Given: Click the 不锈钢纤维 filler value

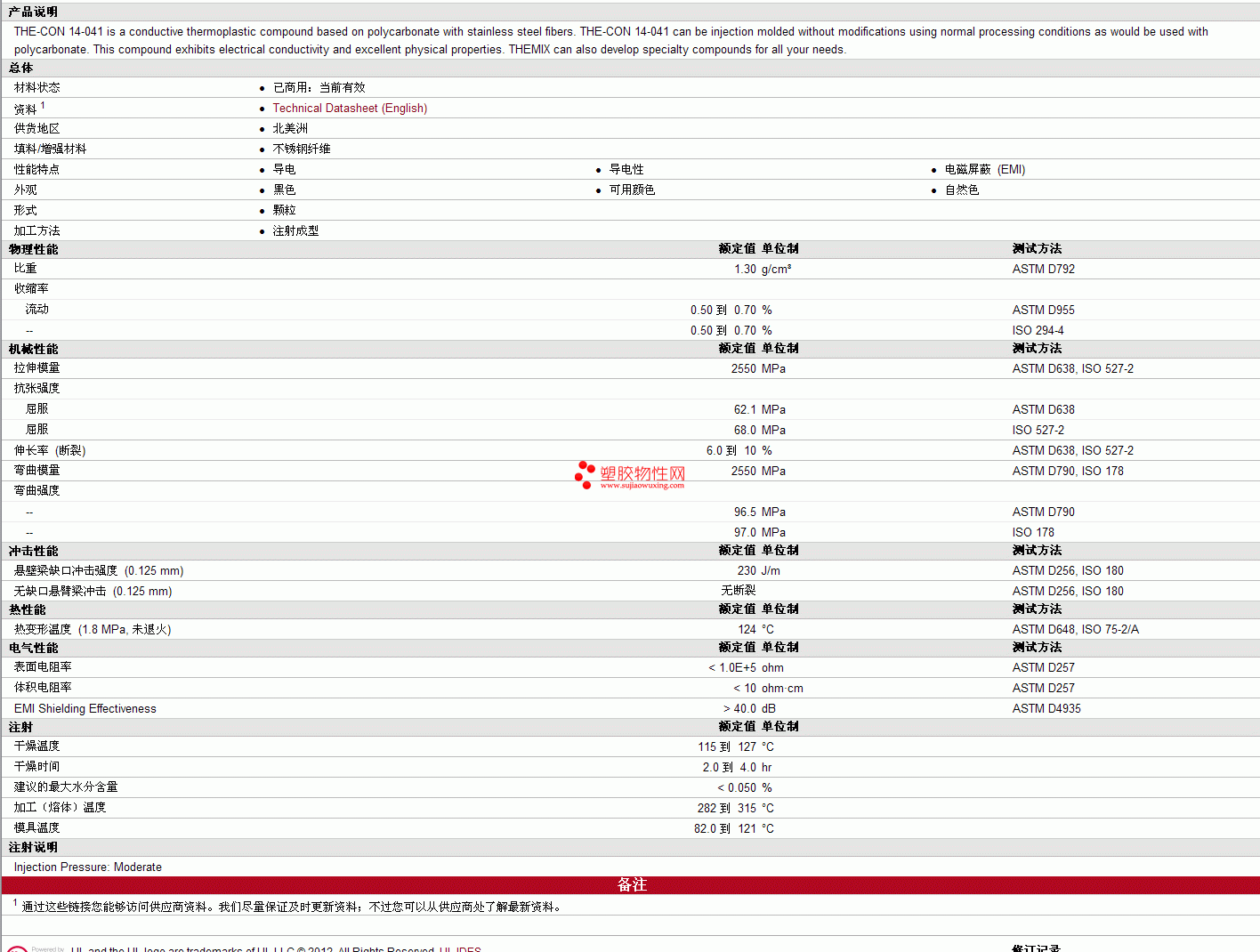Looking at the screenshot, I should click(302, 149).
